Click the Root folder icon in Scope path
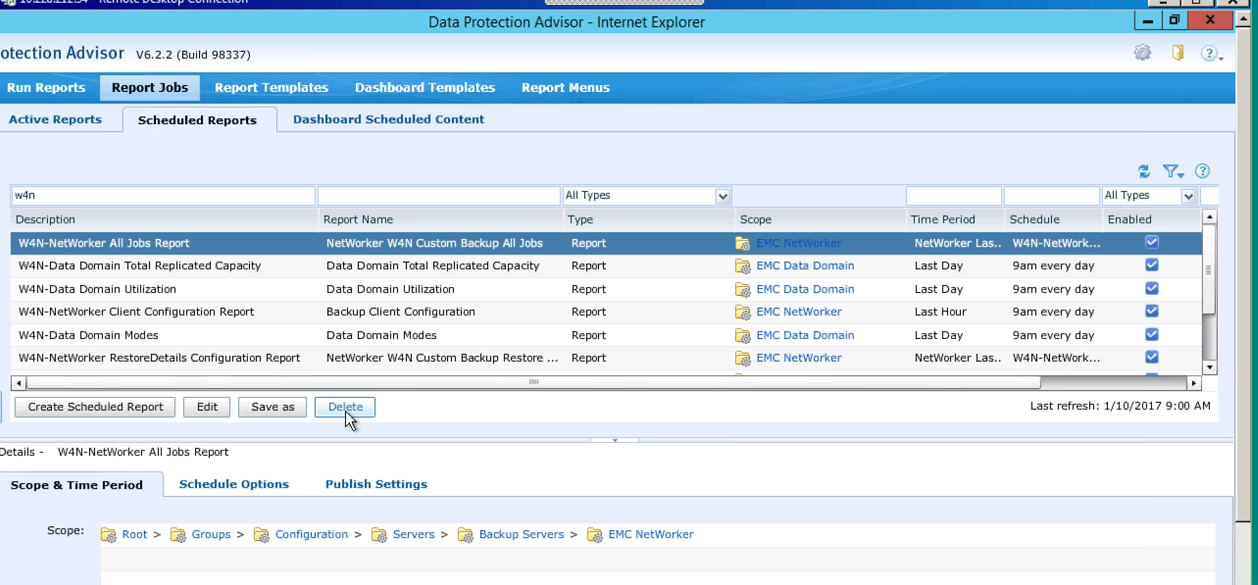Screen dimensions: 1258x585 pos(108,535)
